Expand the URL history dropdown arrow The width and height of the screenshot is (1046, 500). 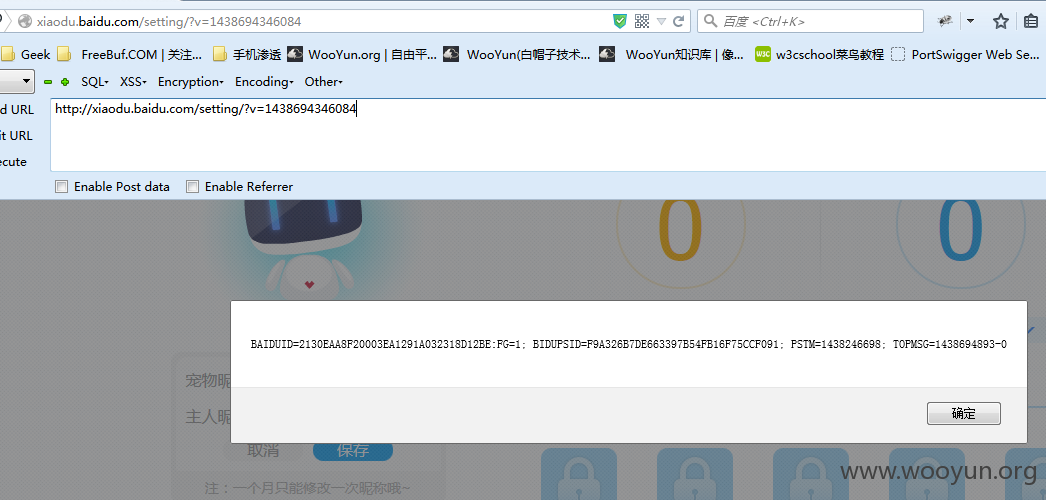(x=661, y=21)
